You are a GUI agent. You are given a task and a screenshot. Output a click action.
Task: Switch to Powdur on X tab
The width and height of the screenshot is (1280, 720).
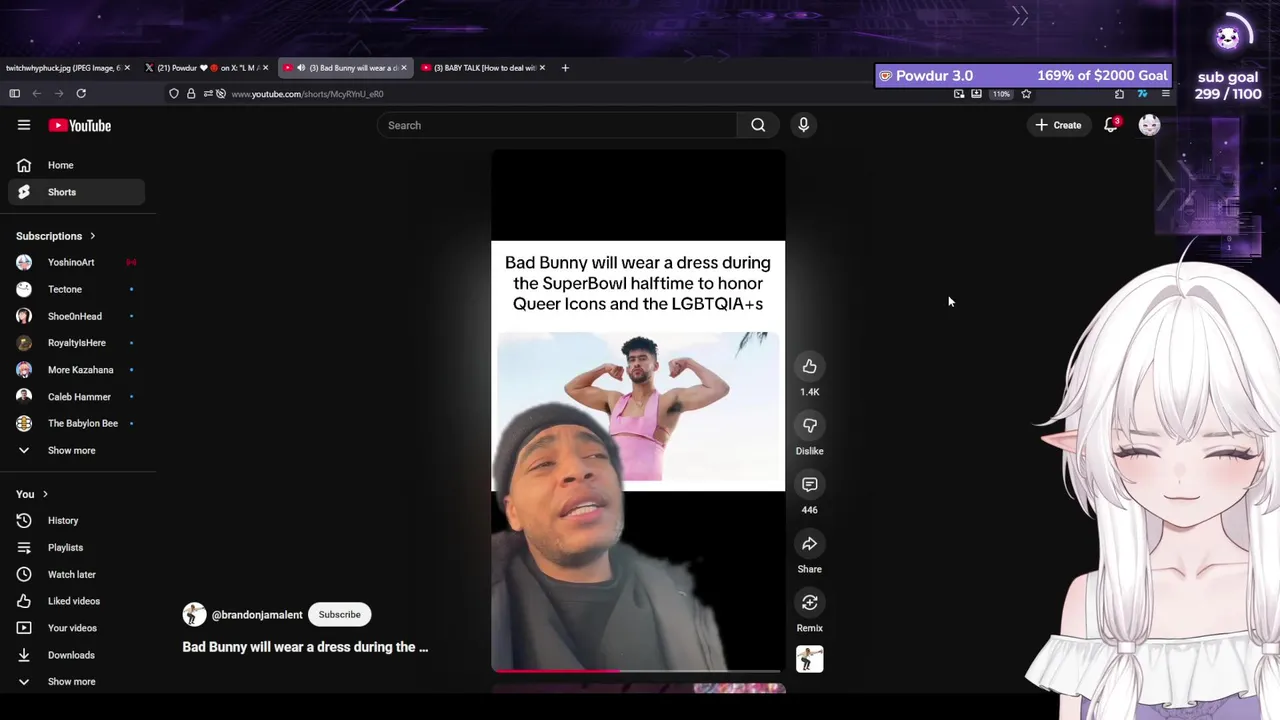coord(207,68)
